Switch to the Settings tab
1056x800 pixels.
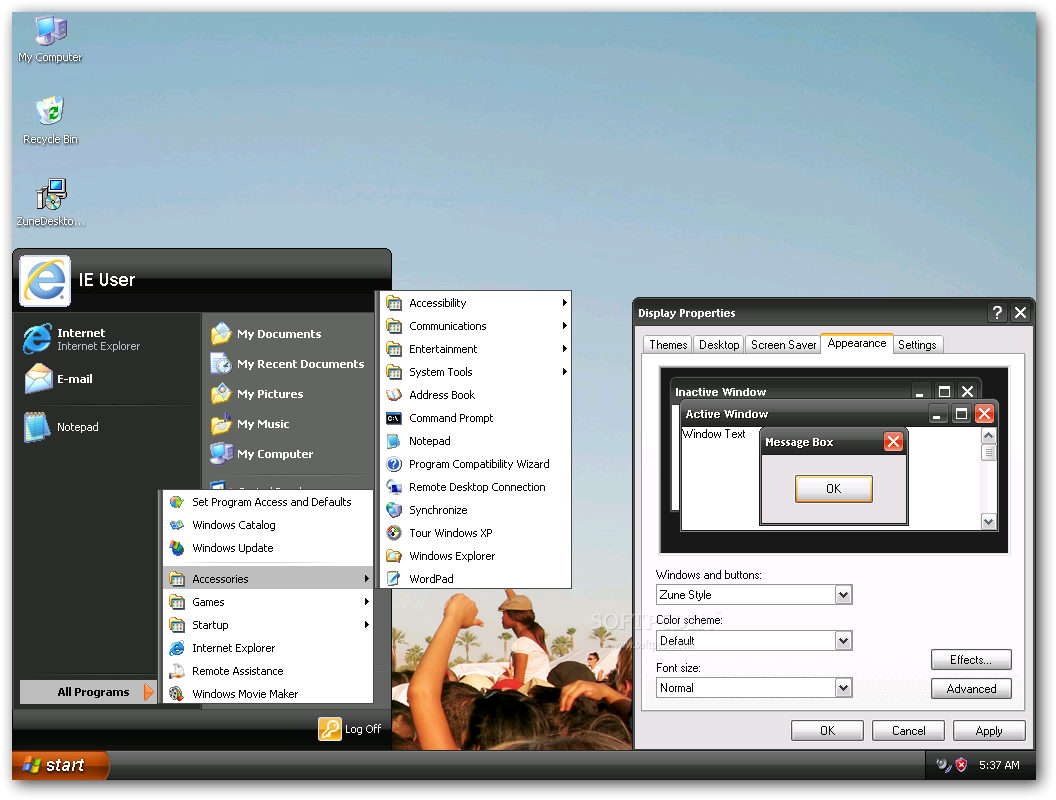917,345
